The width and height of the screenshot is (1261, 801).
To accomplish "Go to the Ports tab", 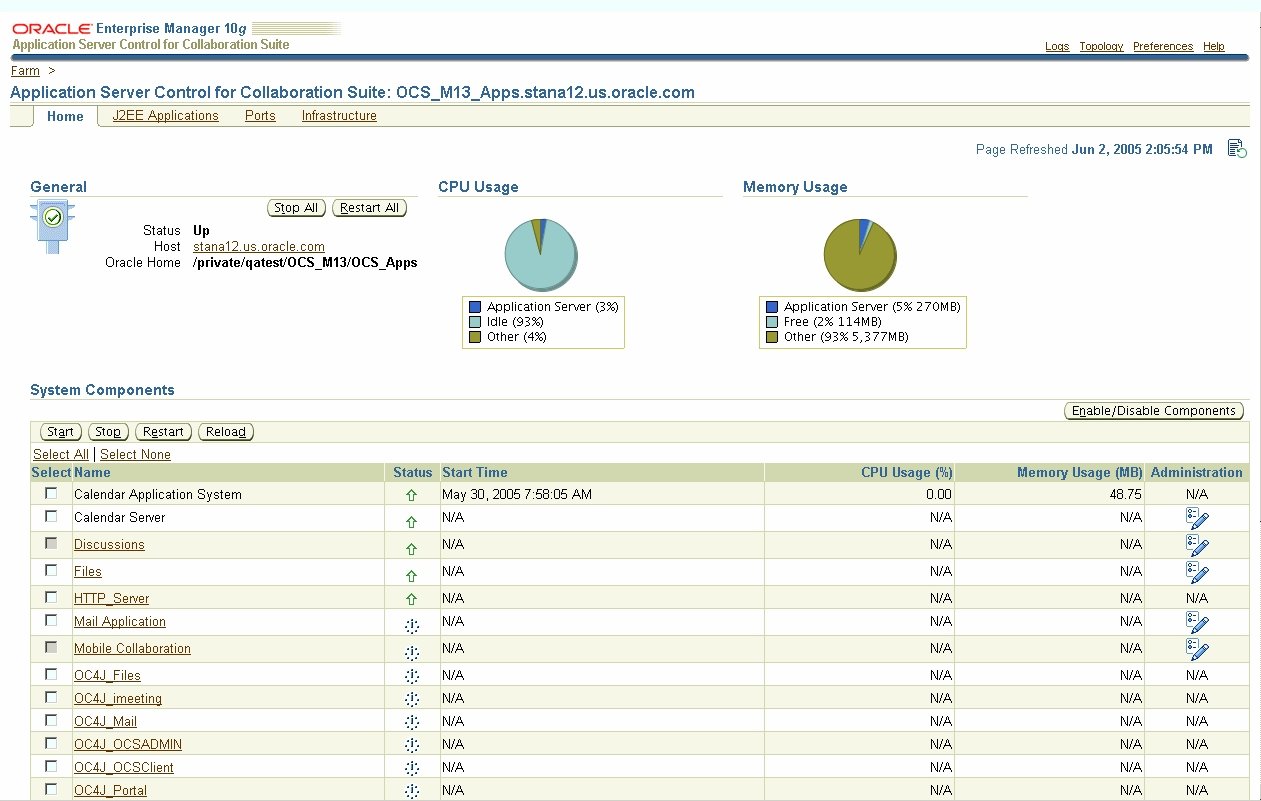I will click(x=260, y=116).
